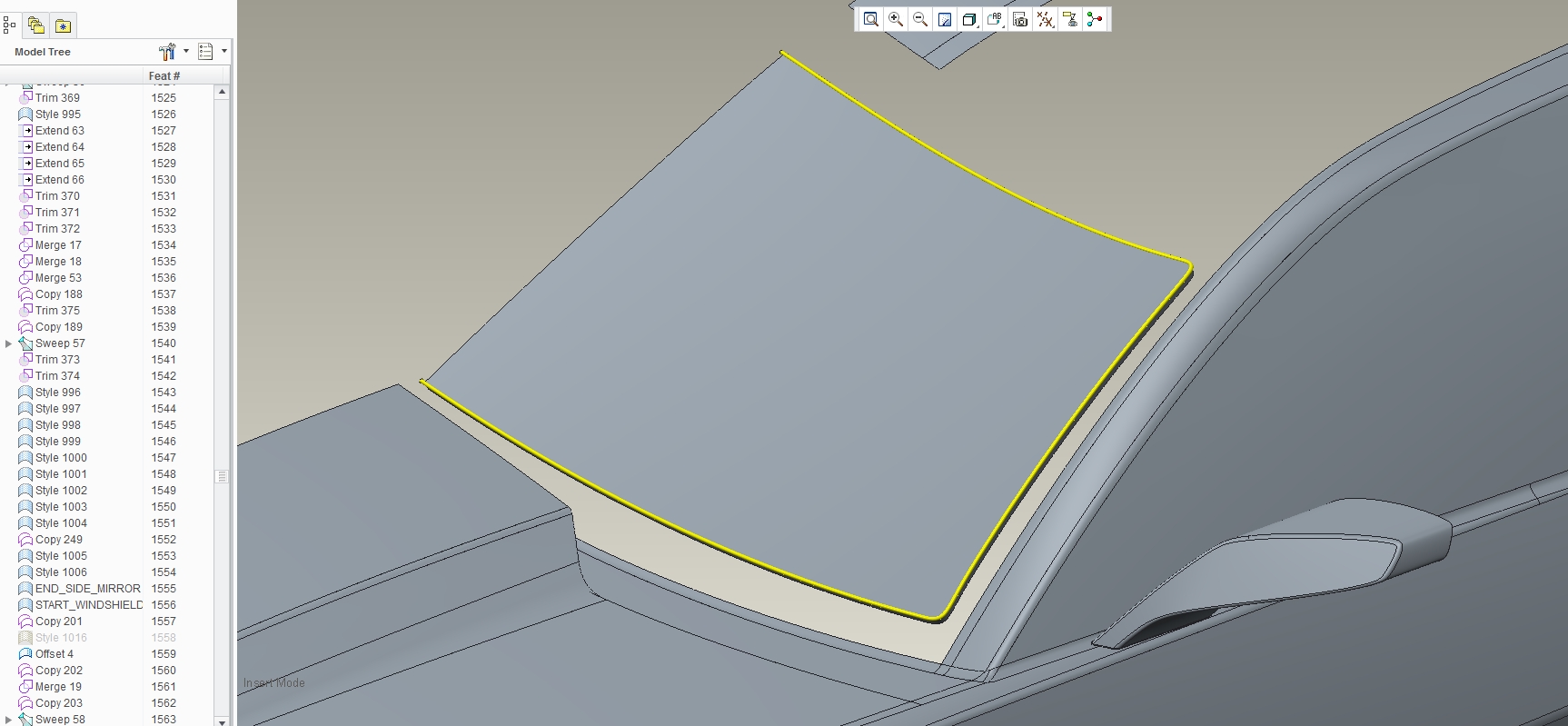Open the Show list dropdown arrow

(224, 52)
